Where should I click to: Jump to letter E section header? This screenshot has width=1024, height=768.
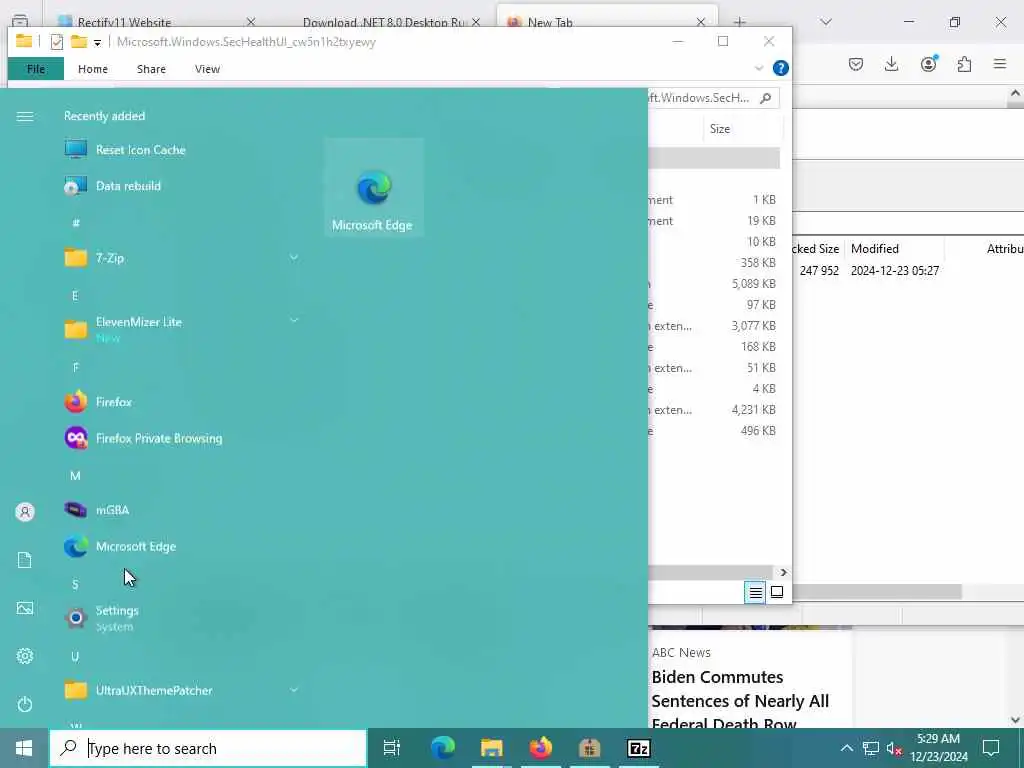point(75,296)
